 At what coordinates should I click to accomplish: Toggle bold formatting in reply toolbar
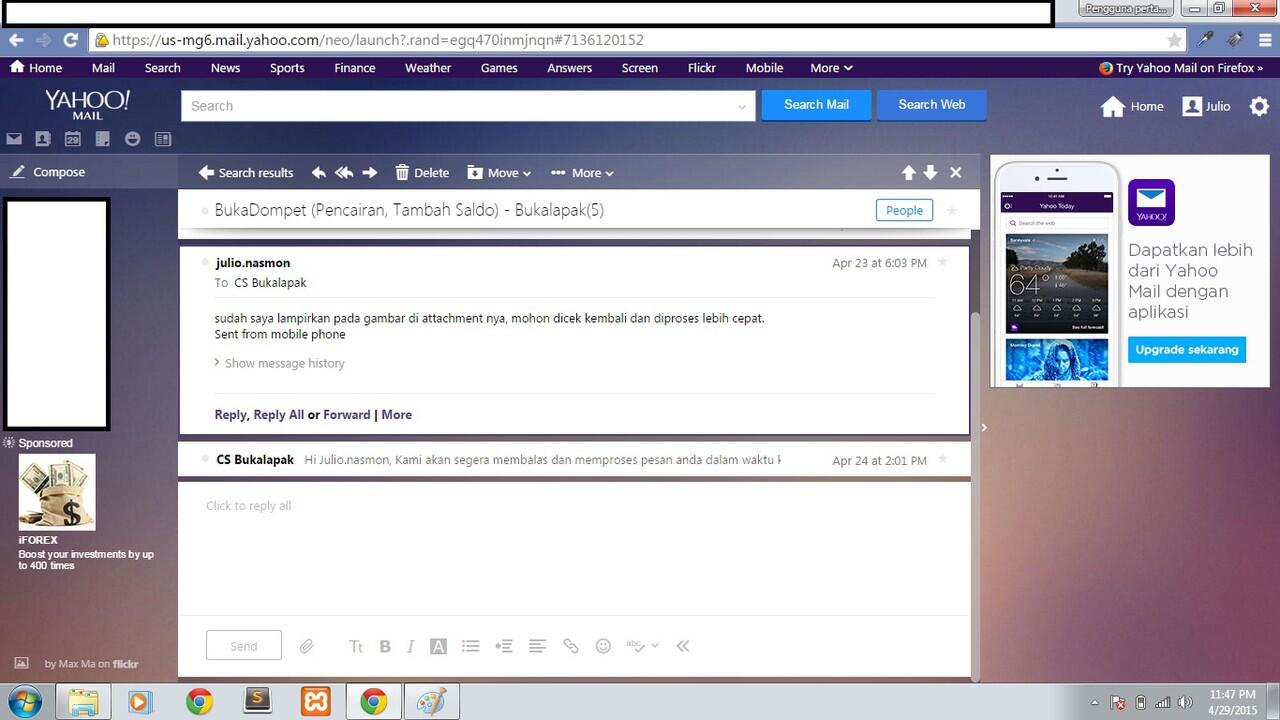point(385,646)
